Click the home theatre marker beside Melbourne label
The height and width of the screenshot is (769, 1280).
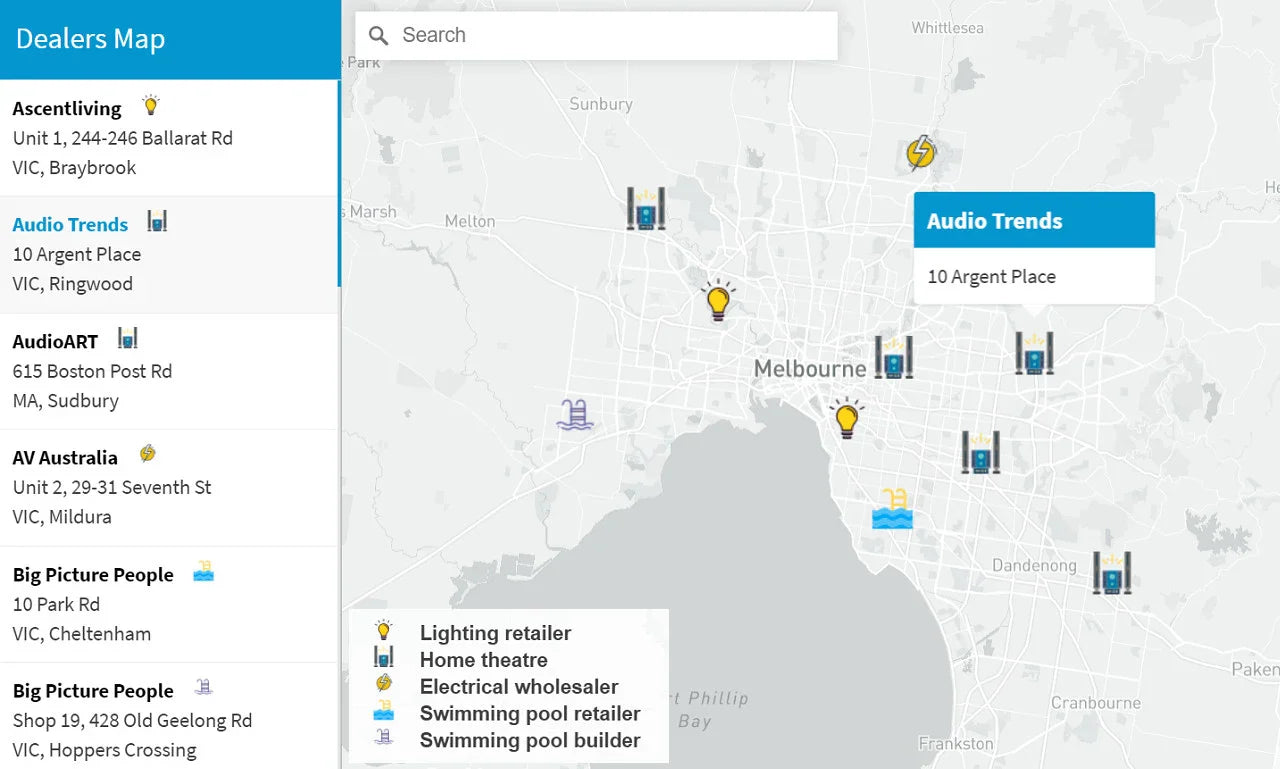pos(893,357)
